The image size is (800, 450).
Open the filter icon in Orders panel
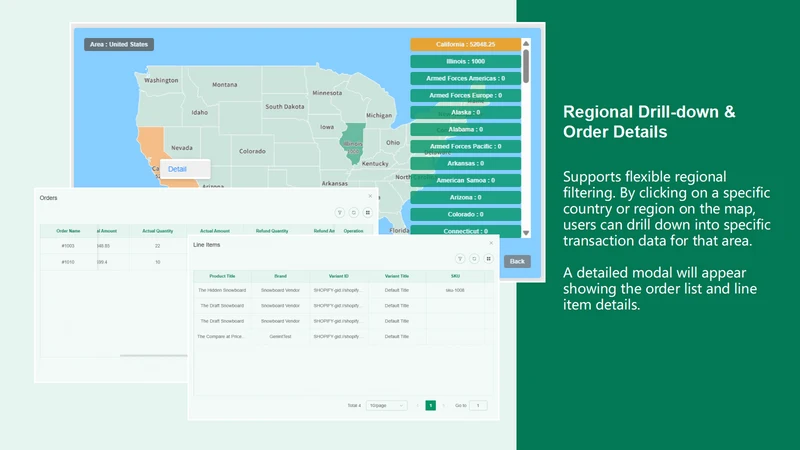point(339,213)
